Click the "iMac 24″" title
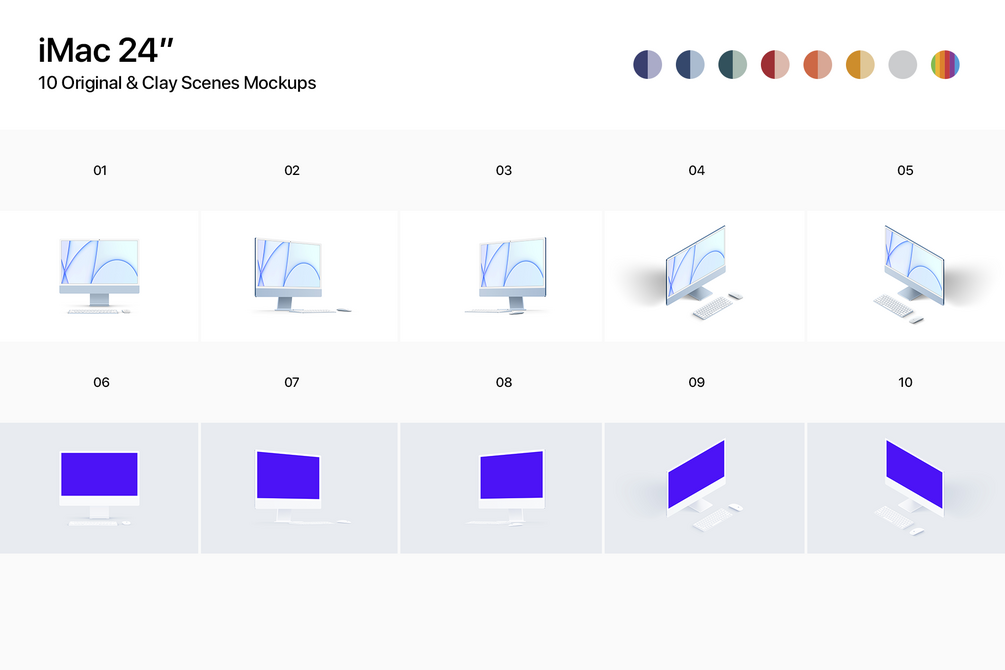1005x670 pixels. pos(106,50)
